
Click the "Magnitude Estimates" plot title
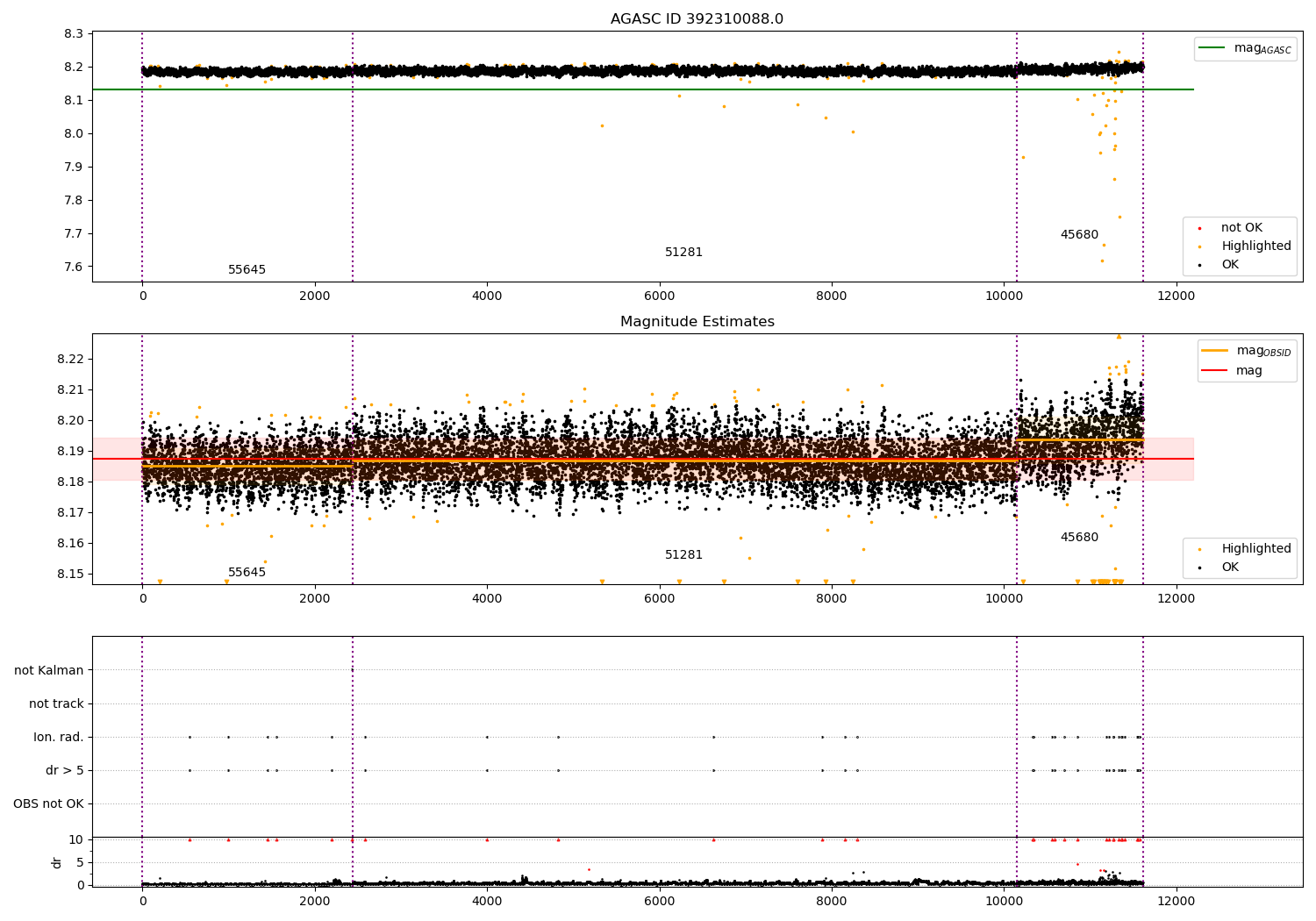[x=697, y=322]
